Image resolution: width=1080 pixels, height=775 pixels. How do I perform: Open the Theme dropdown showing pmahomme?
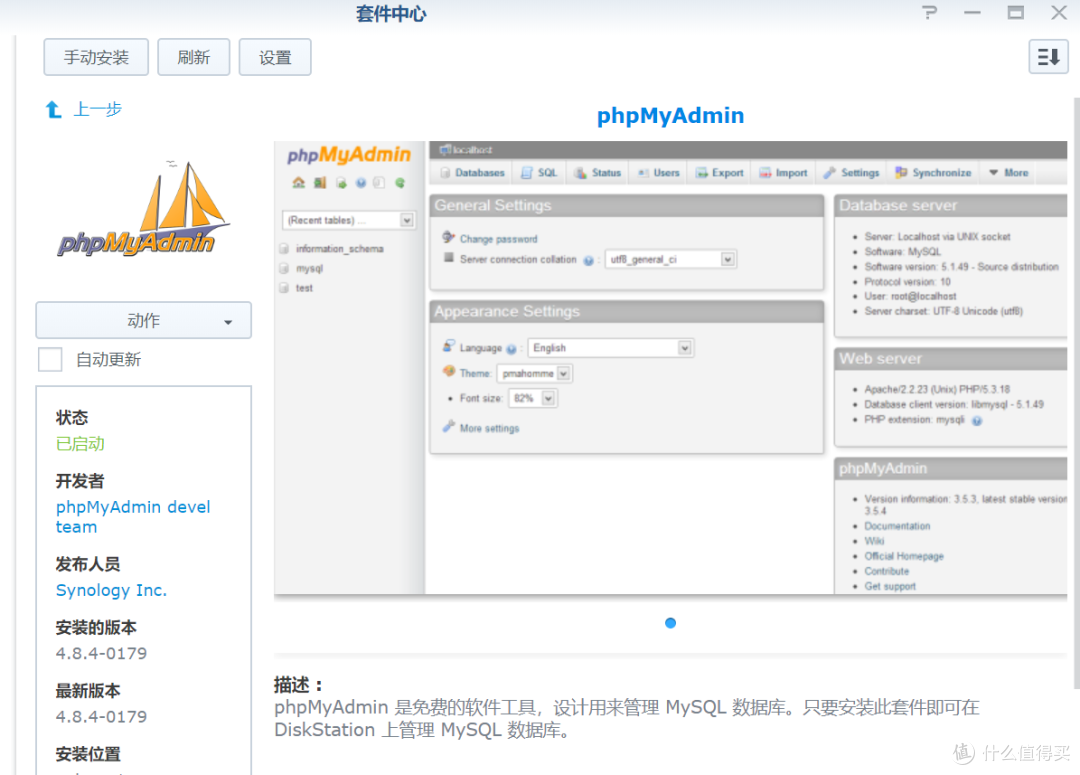pos(534,371)
